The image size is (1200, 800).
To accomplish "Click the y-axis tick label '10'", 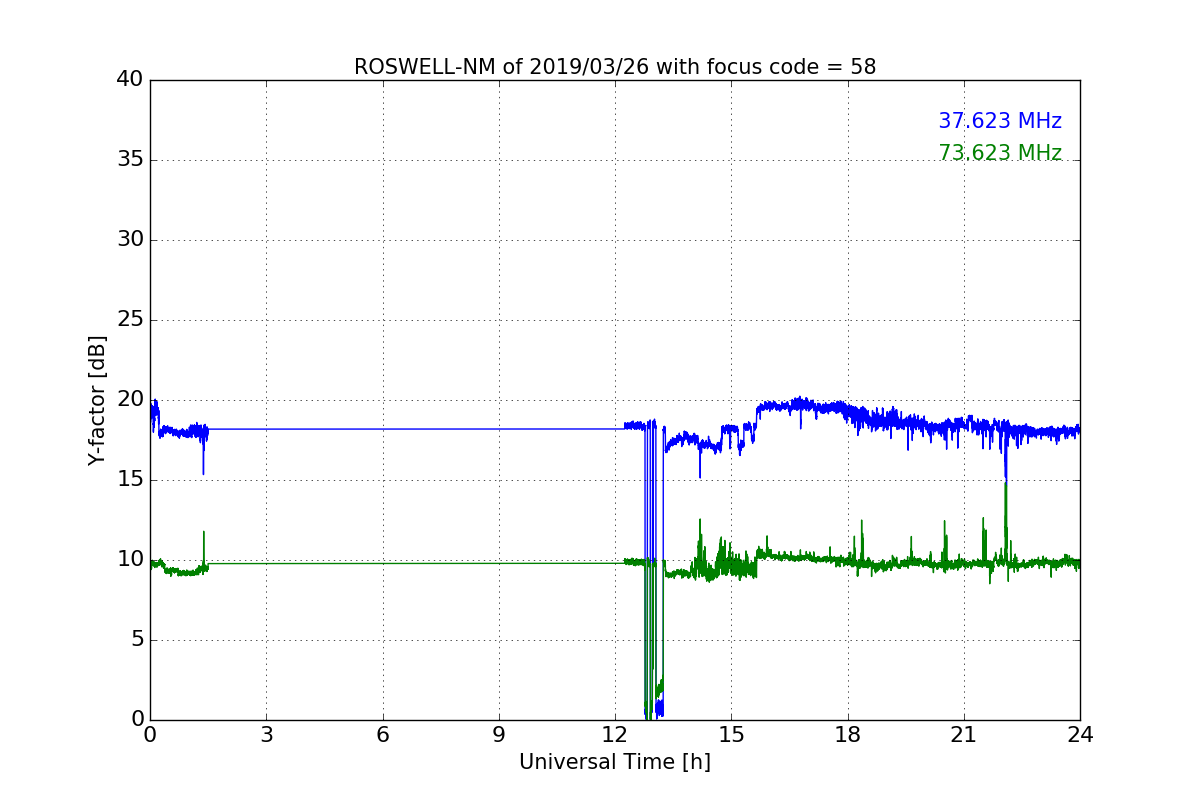I will [130, 560].
